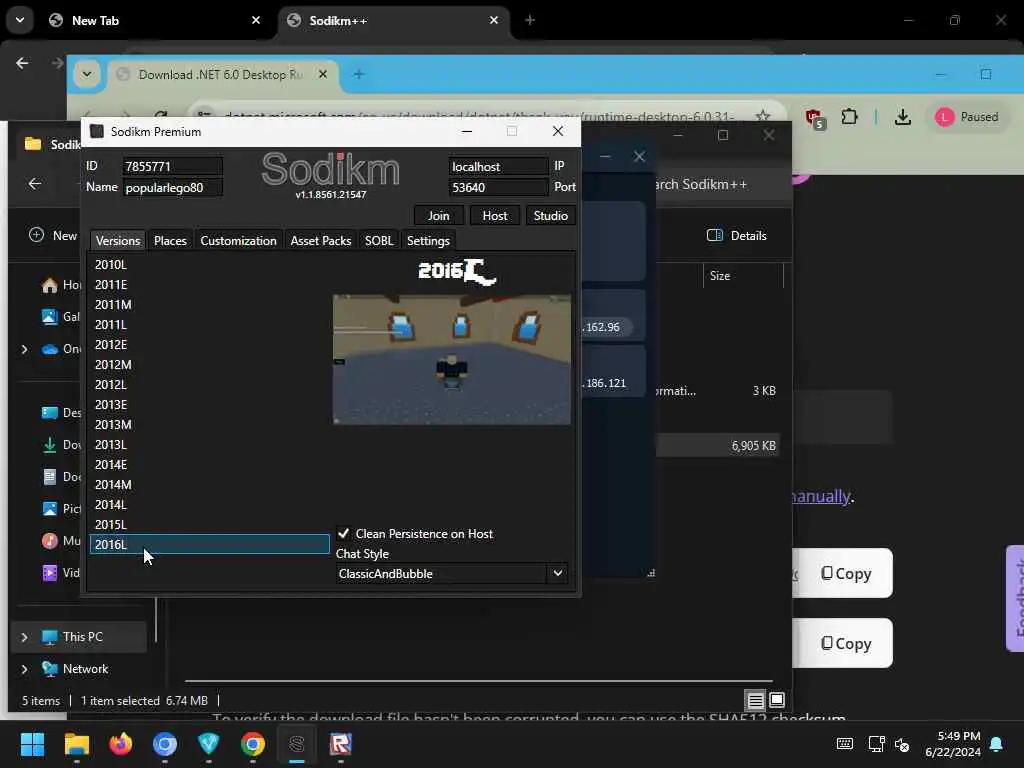Open File Explorer from the taskbar
The image size is (1024, 768).
pyautogui.click(x=76, y=744)
